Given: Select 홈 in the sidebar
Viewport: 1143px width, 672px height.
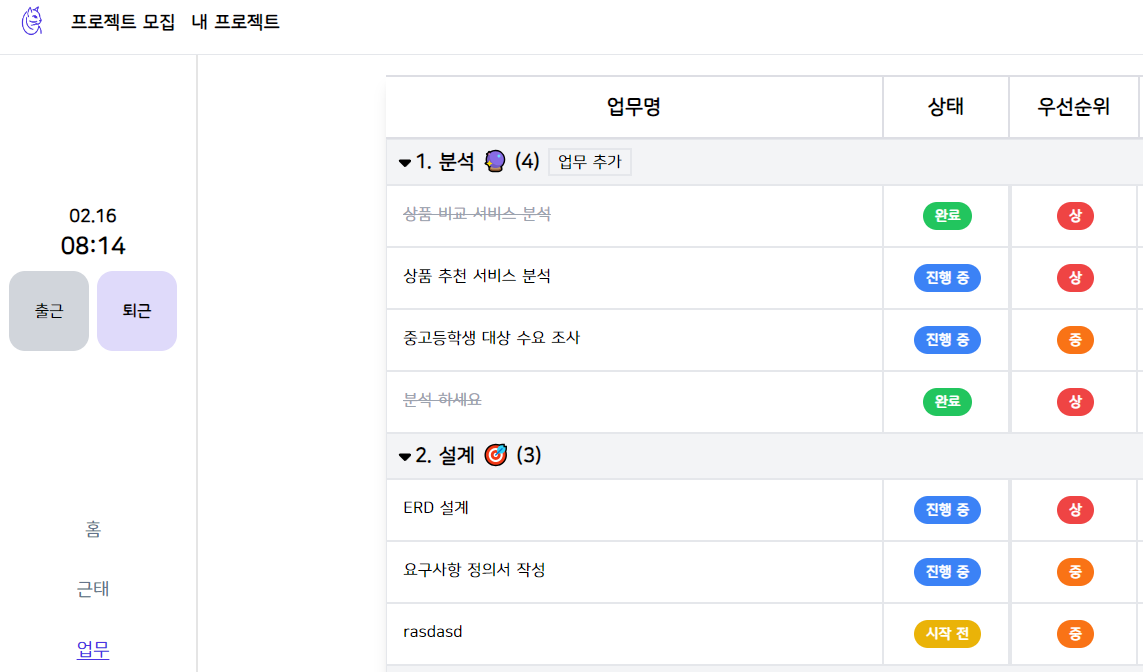Looking at the screenshot, I should point(93,528).
